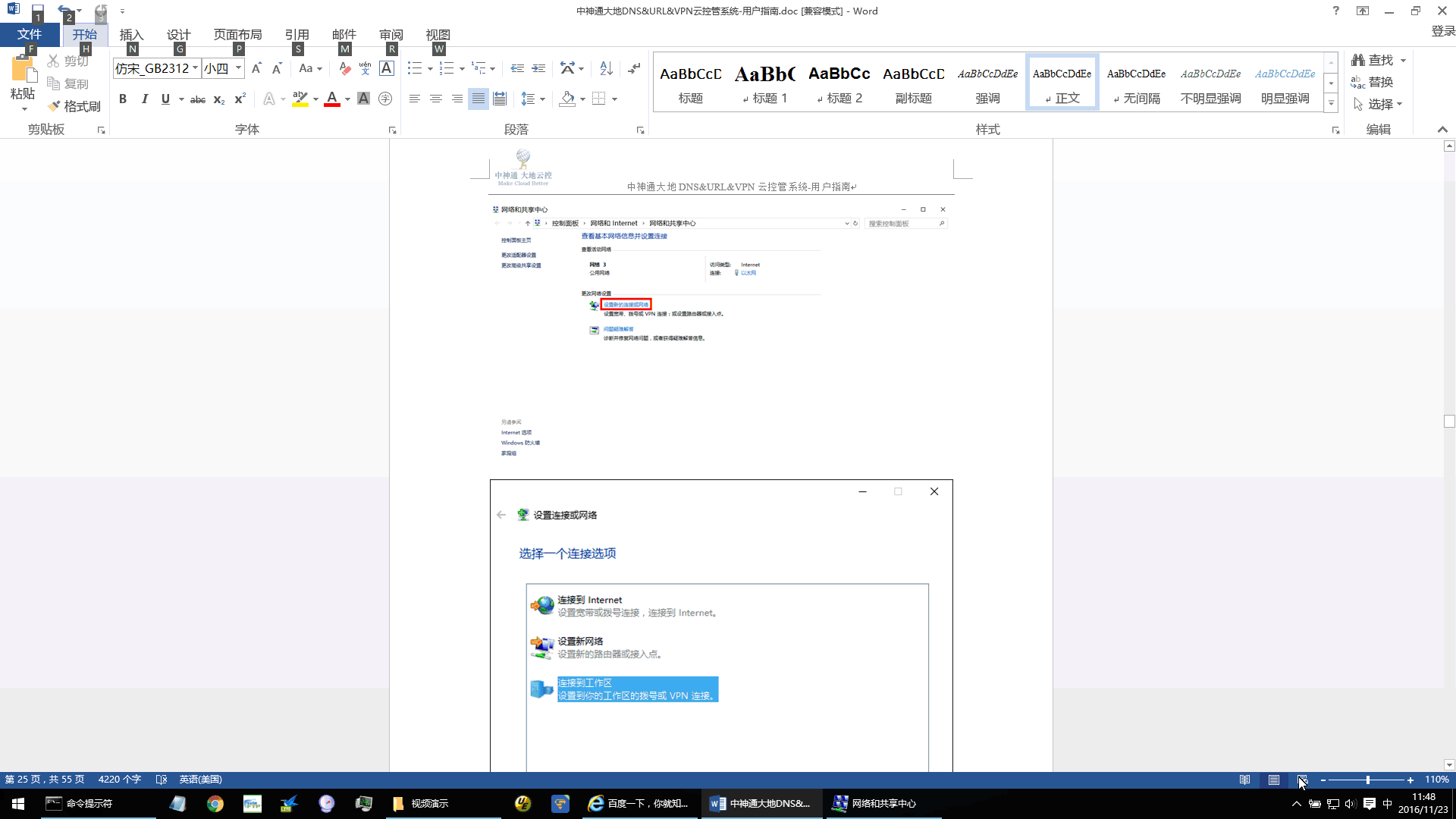Align text right
The width and height of the screenshot is (1456, 819).
457,99
